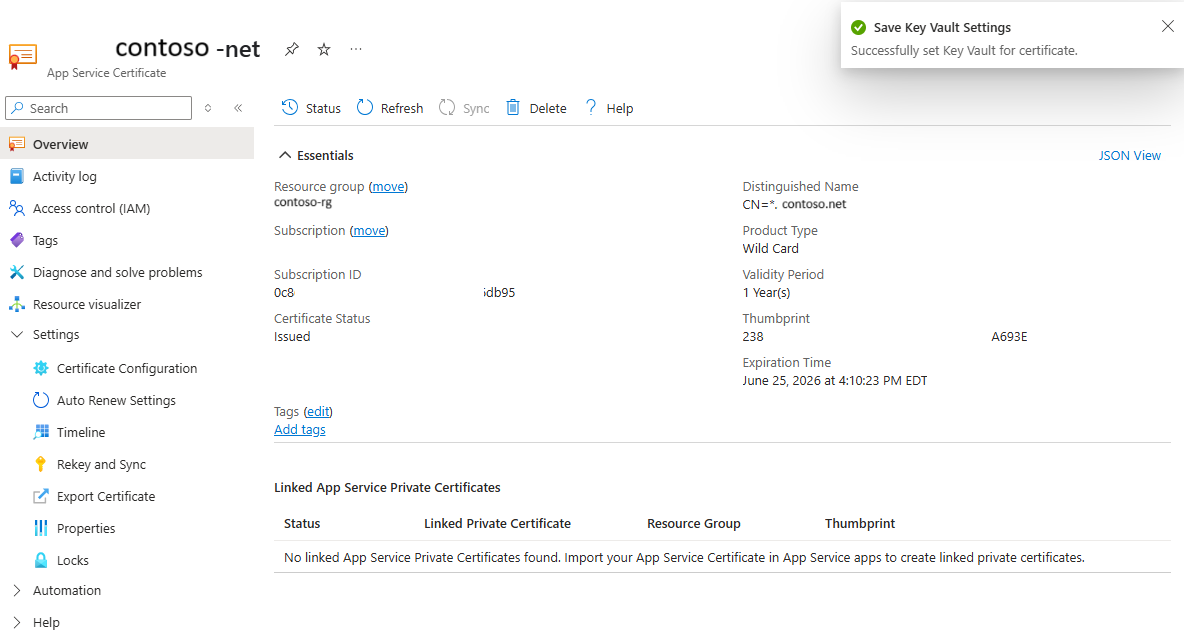Screen dimensions: 1184x641
Task: Open Access control (IAM)
Action: click(x=91, y=209)
